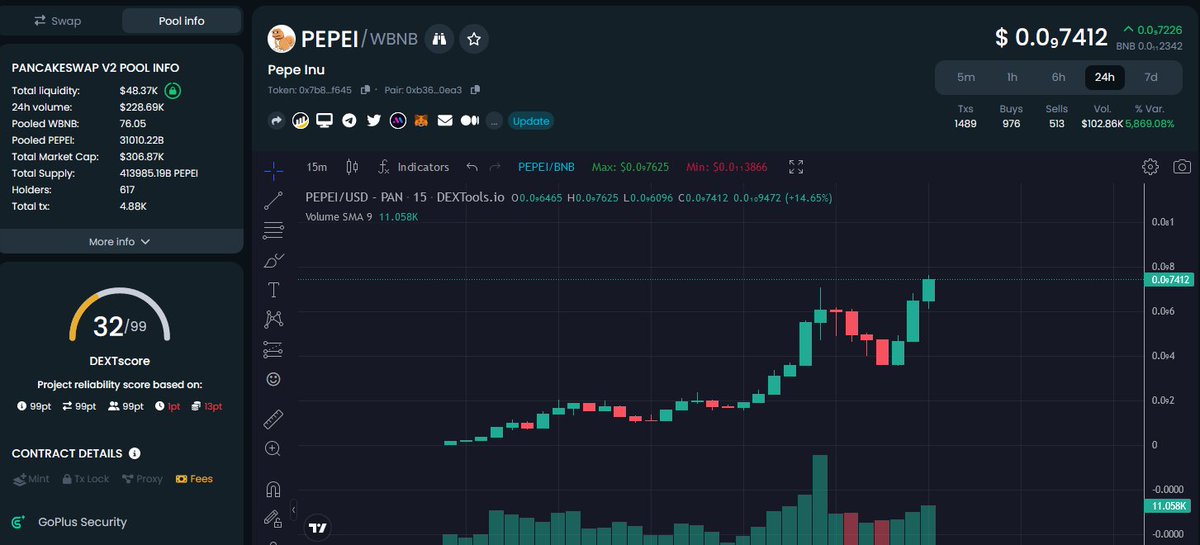
Task: Toggle magnet snapping mode
Action: coord(273,489)
